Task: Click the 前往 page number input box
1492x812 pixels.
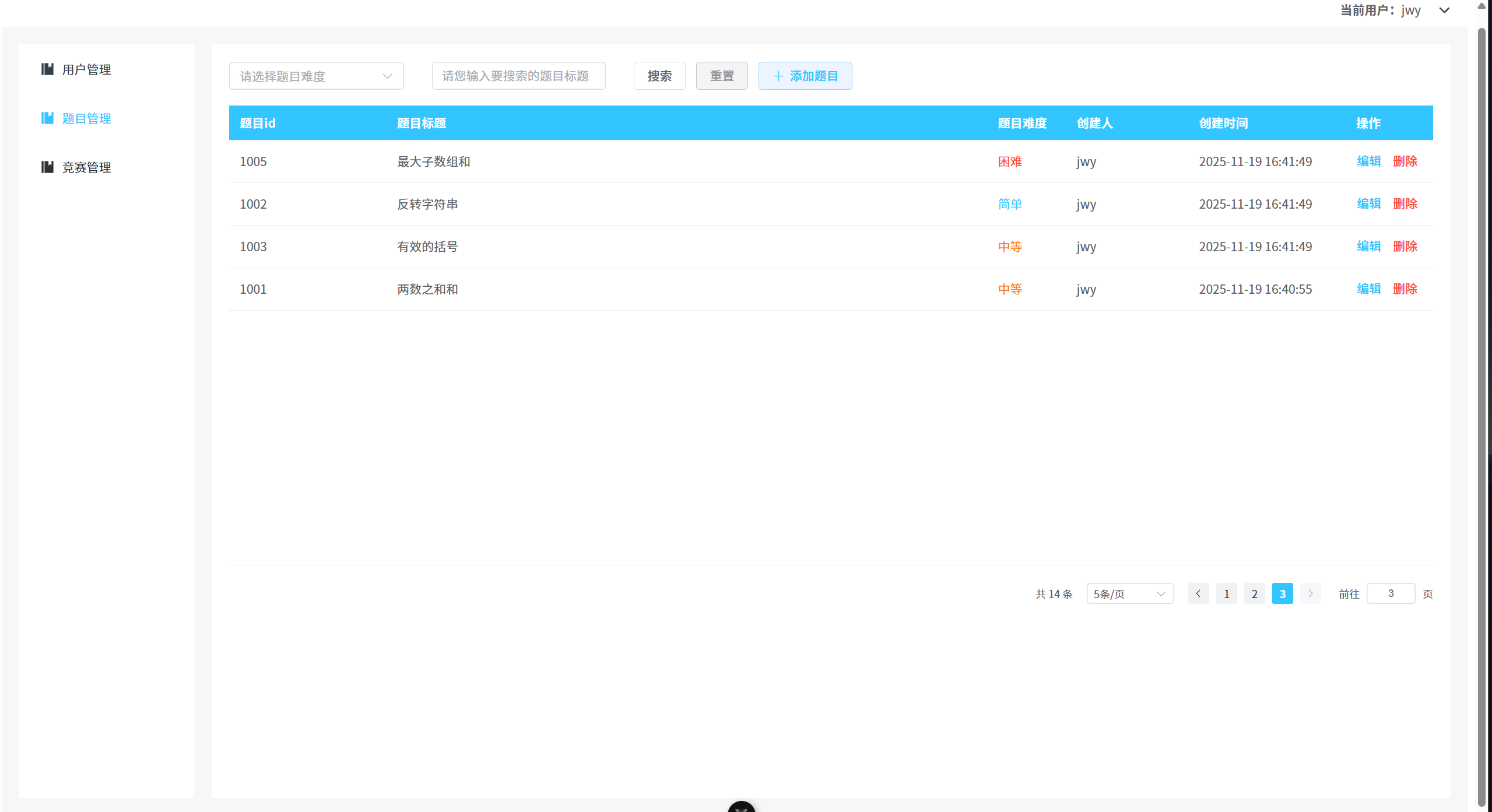Action: (x=1391, y=593)
